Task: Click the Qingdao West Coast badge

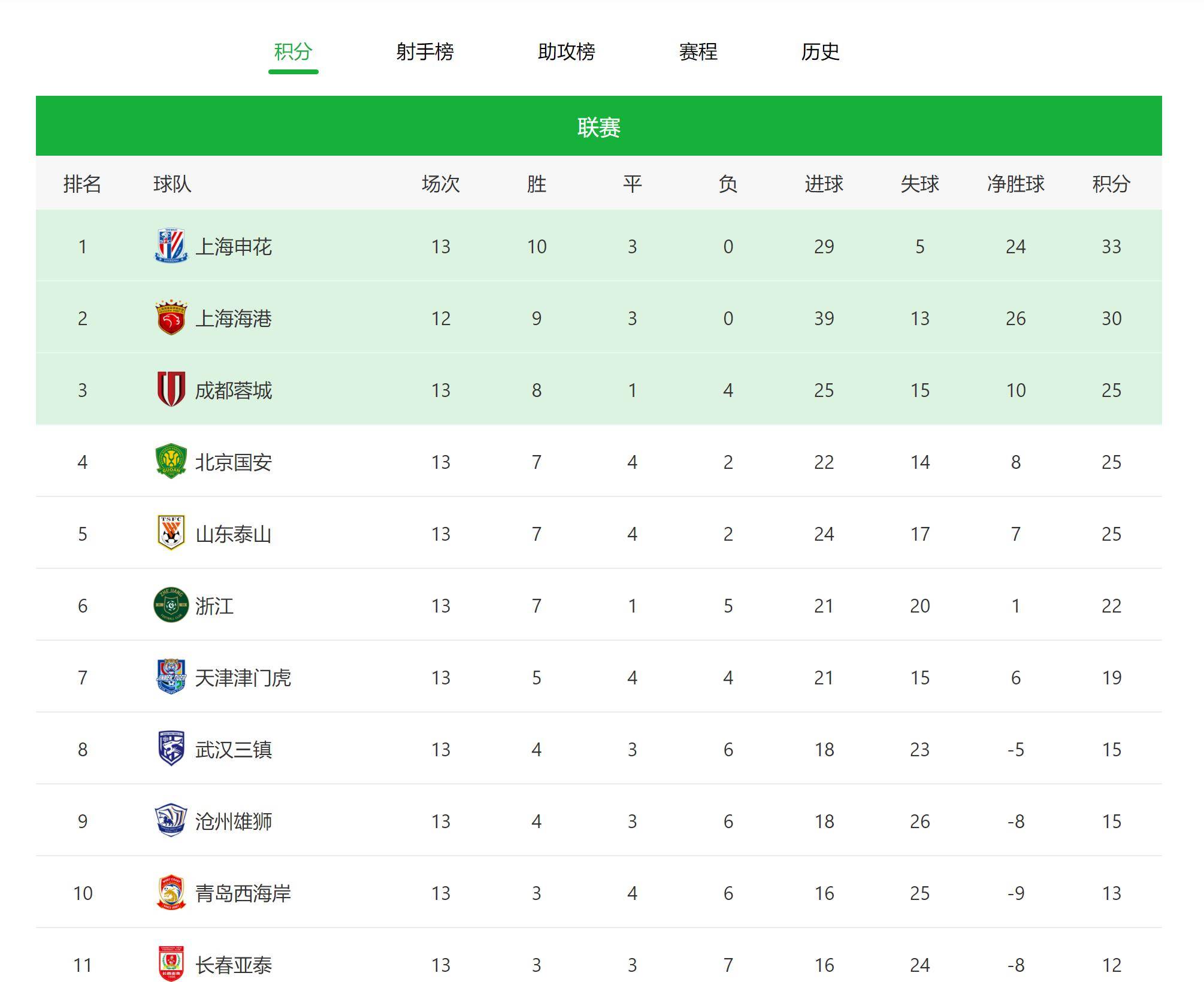Action: click(171, 893)
